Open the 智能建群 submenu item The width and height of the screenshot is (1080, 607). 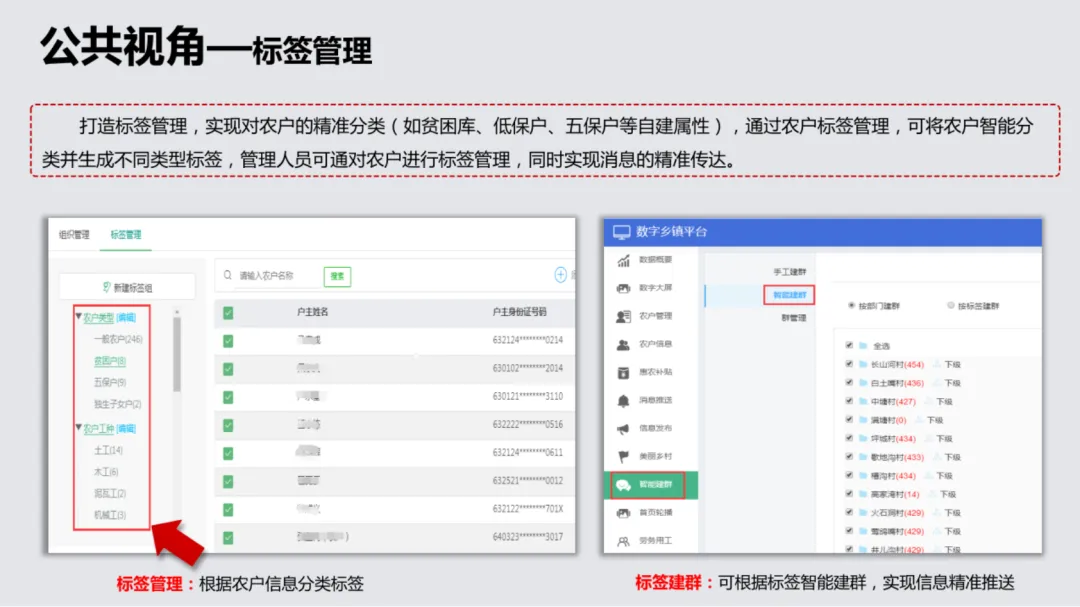(x=789, y=295)
